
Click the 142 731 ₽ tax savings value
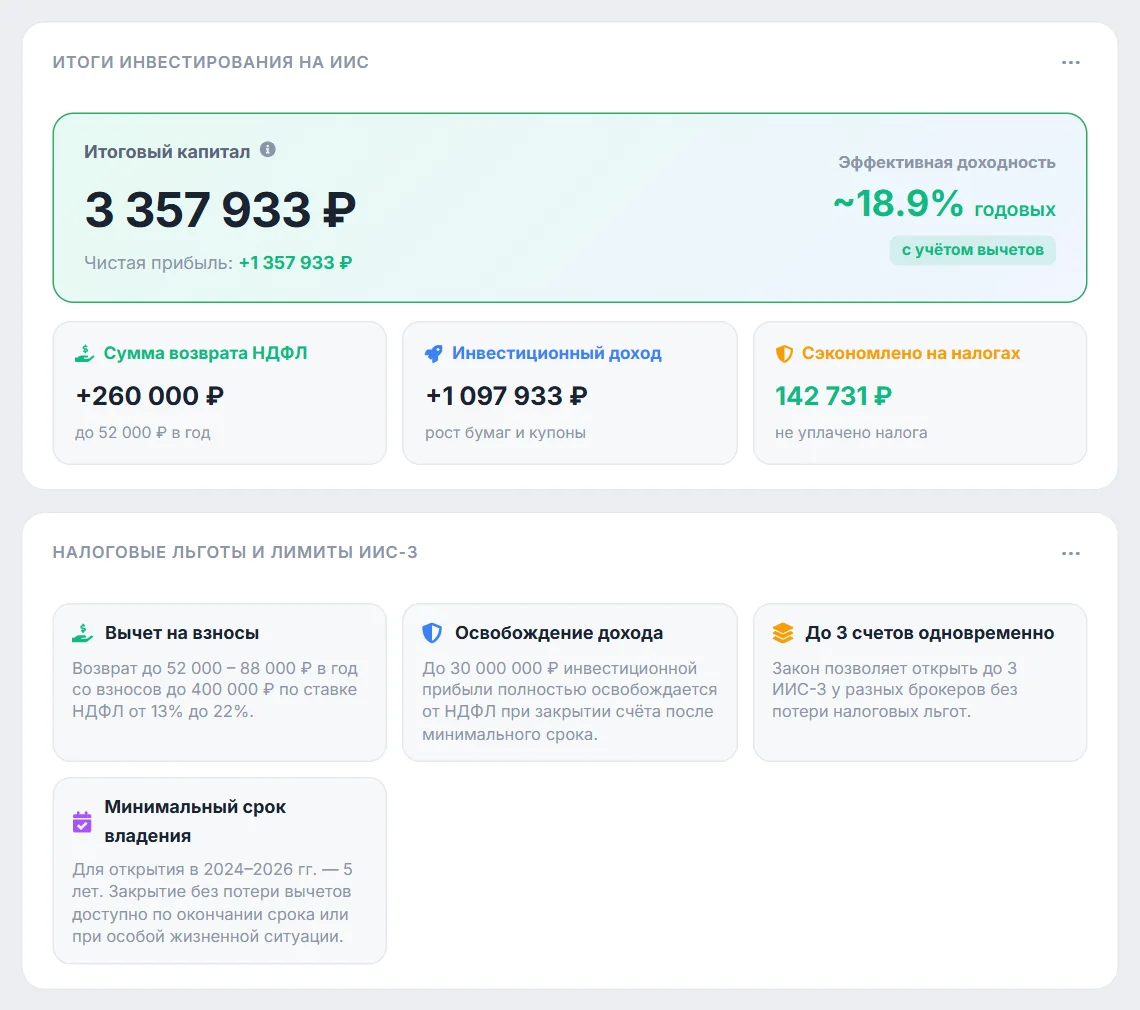click(833, 396)
